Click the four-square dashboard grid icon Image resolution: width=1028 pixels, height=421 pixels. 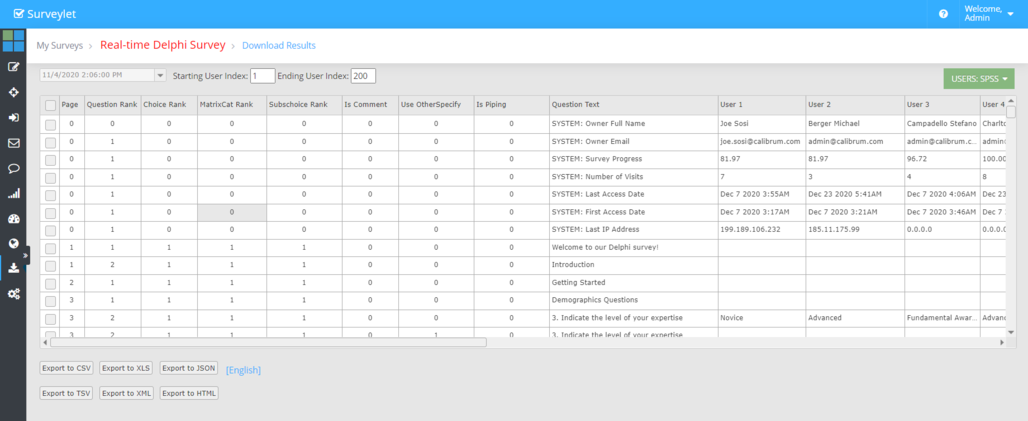click(13, 41)
